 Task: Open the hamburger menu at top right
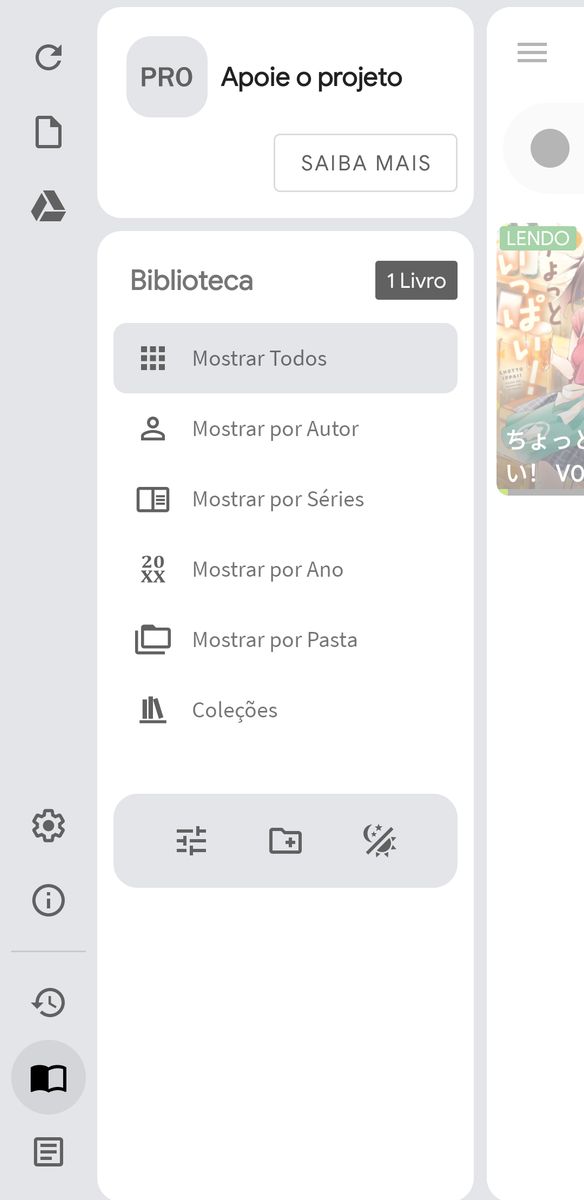tap(531, 52)
